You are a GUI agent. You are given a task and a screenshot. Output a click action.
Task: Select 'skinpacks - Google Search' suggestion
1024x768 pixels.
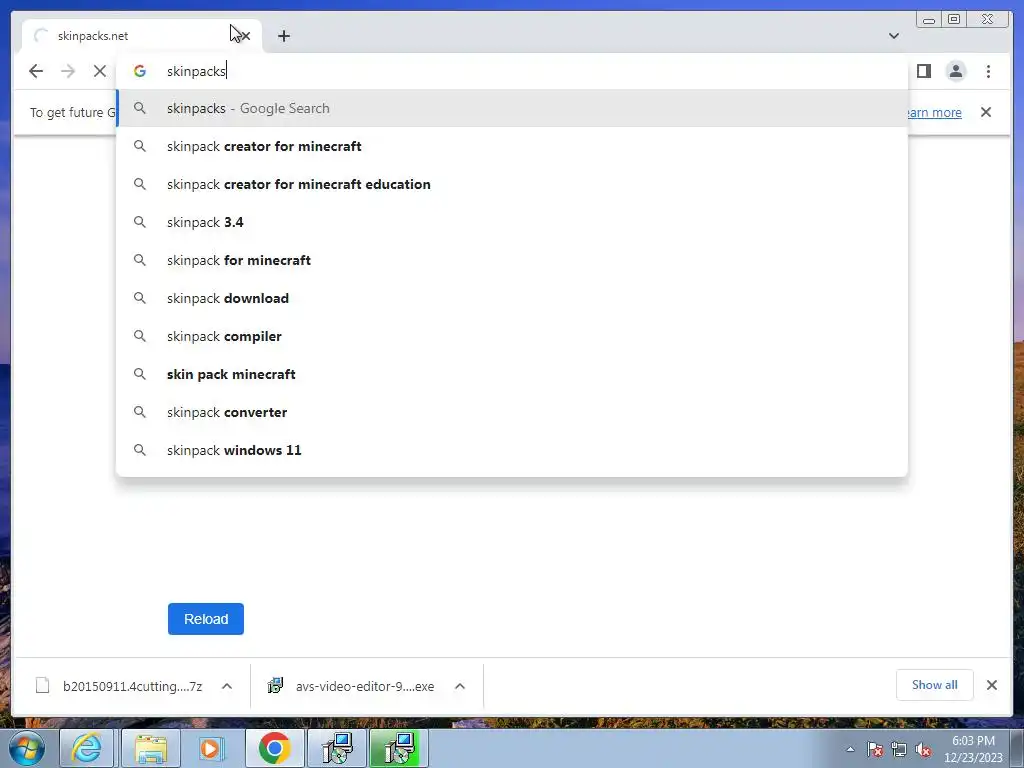pos(512,108)
